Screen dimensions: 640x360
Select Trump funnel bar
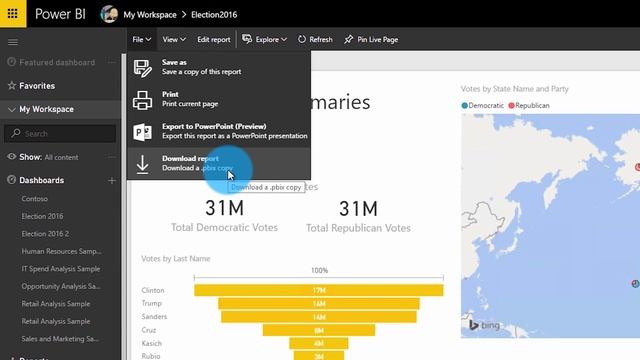(319, 304)
